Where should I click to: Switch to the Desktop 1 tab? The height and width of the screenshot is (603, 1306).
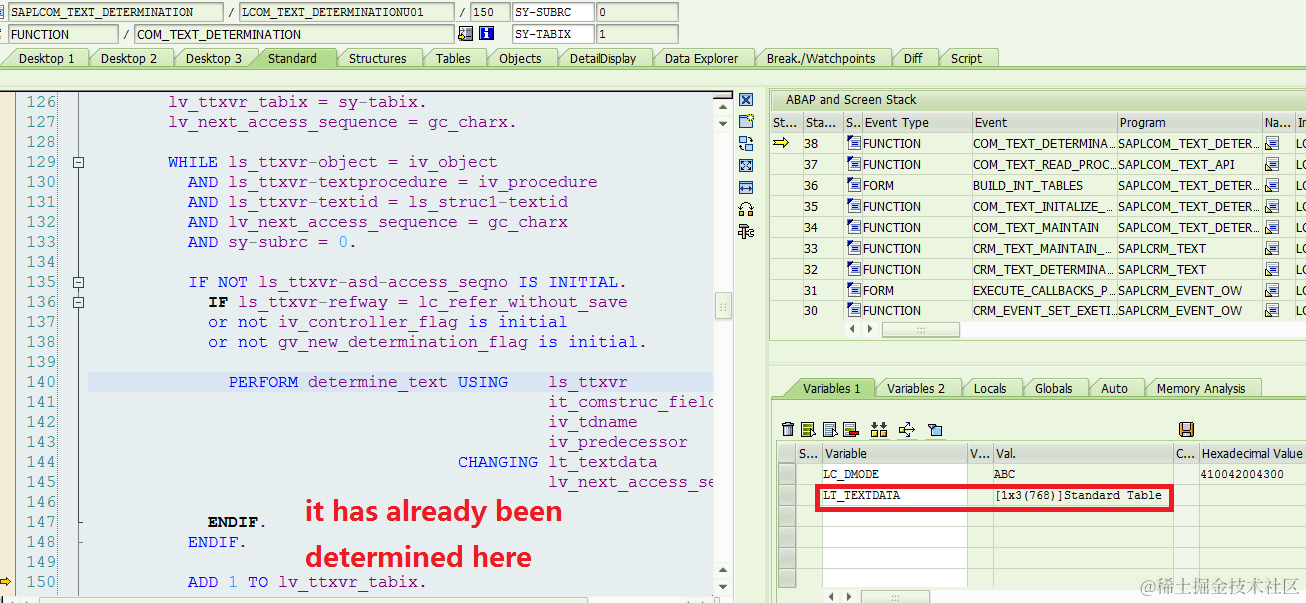tap(47, 58)
